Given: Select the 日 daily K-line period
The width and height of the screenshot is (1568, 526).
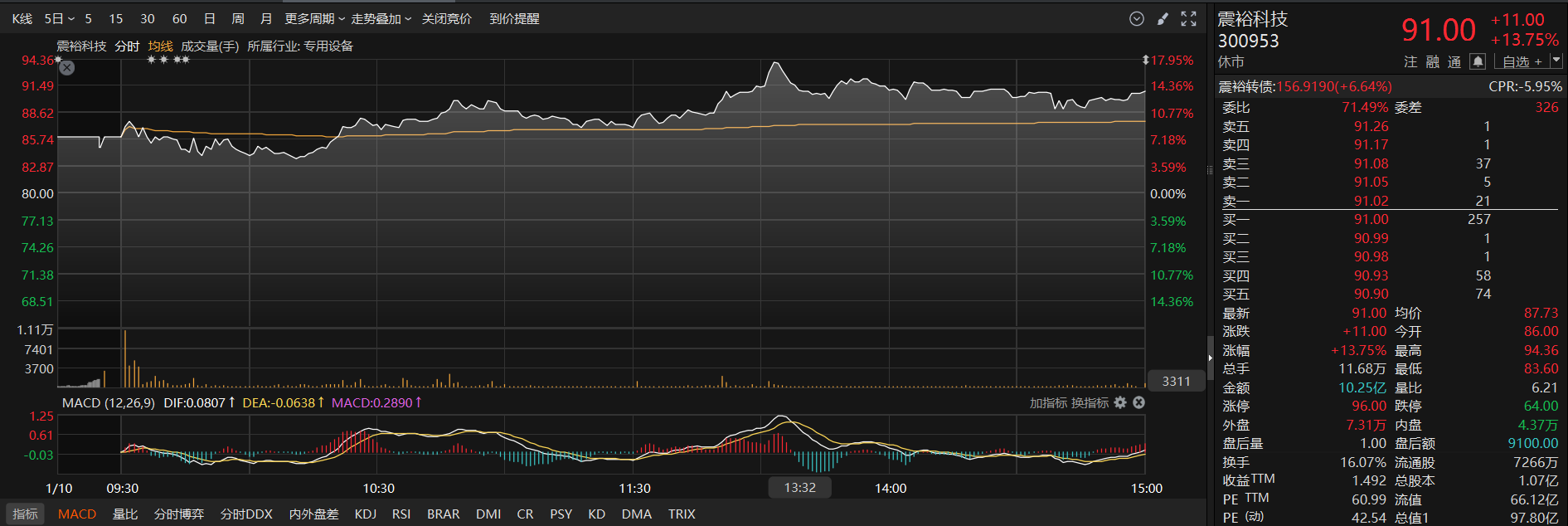Looking at the screenshot, I should [x=210, y=18].
